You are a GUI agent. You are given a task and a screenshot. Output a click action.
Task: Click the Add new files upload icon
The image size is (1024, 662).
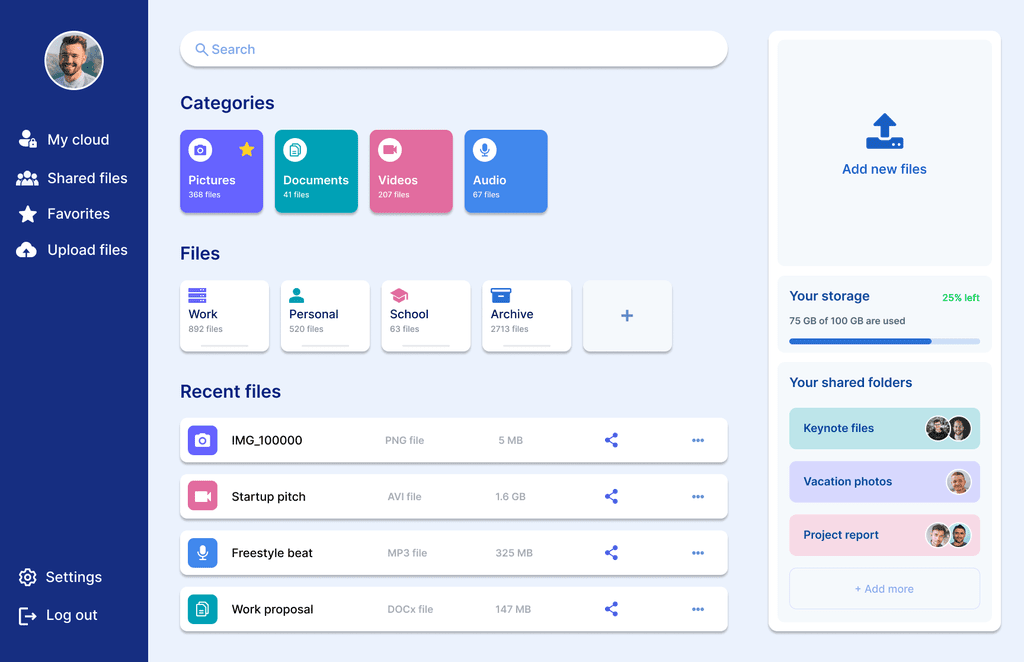point(884,131)
